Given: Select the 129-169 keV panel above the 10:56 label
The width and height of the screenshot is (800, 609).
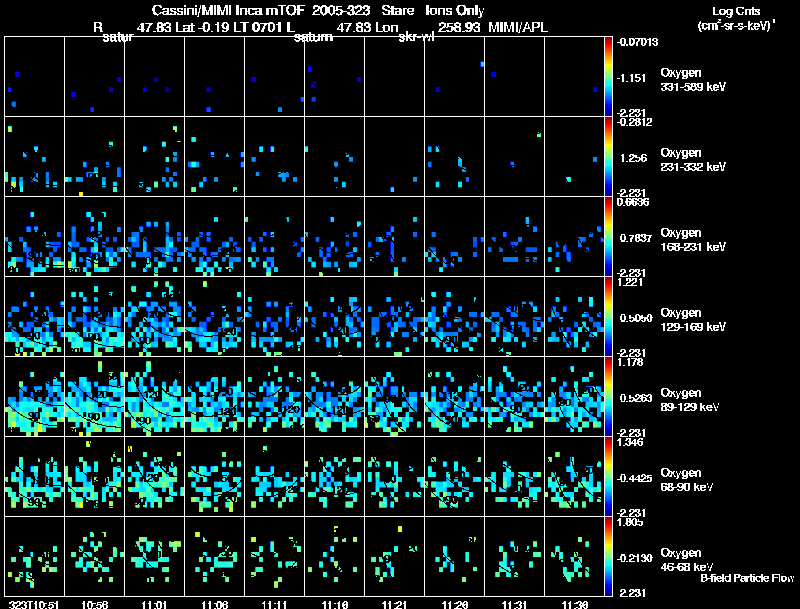Looking at the screenshot, I should tap(95, 316).
